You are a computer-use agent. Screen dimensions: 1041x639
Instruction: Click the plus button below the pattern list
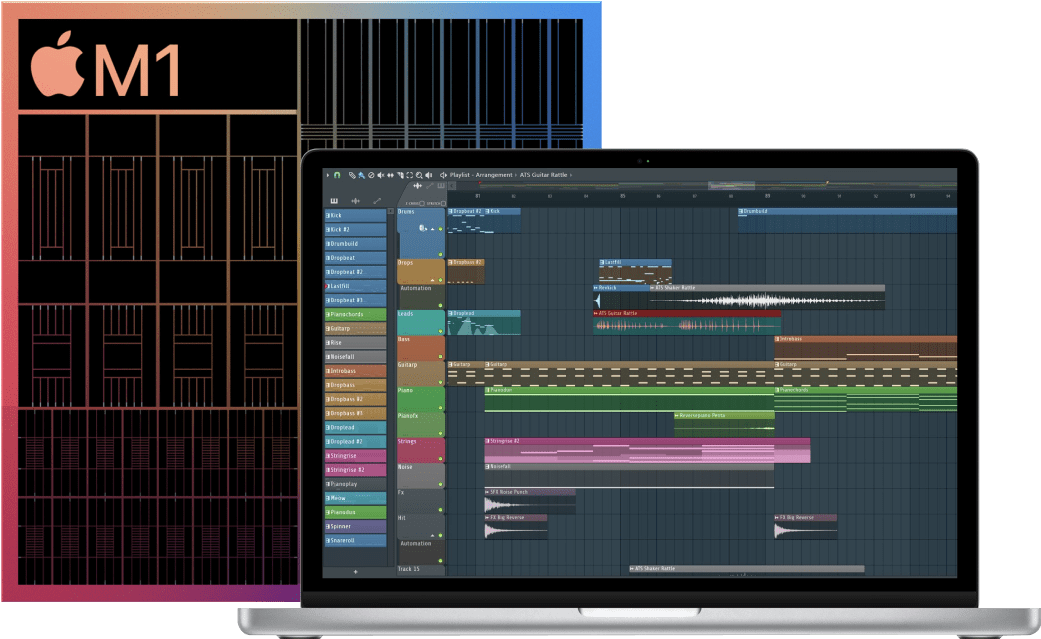point(355,572)
